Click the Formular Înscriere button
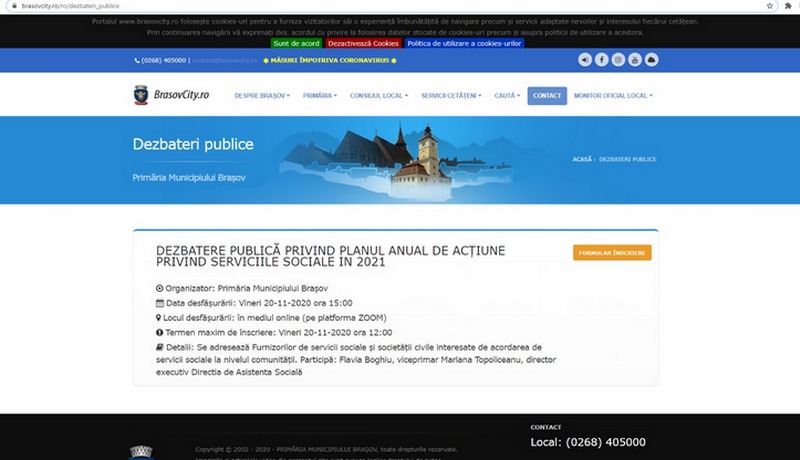 click(x=612, y=252)
